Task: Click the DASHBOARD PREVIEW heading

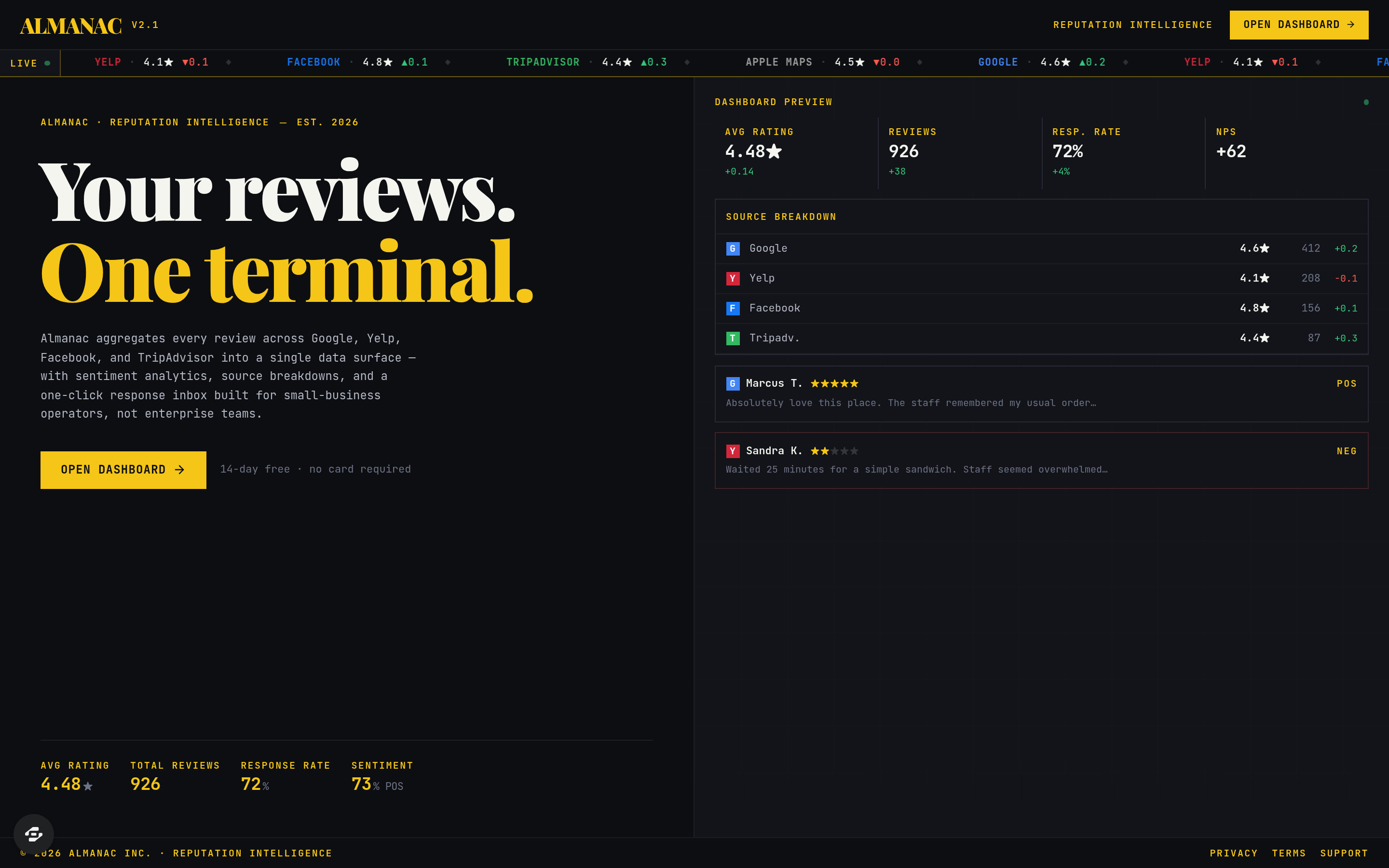Action: (x=774, y=102)
